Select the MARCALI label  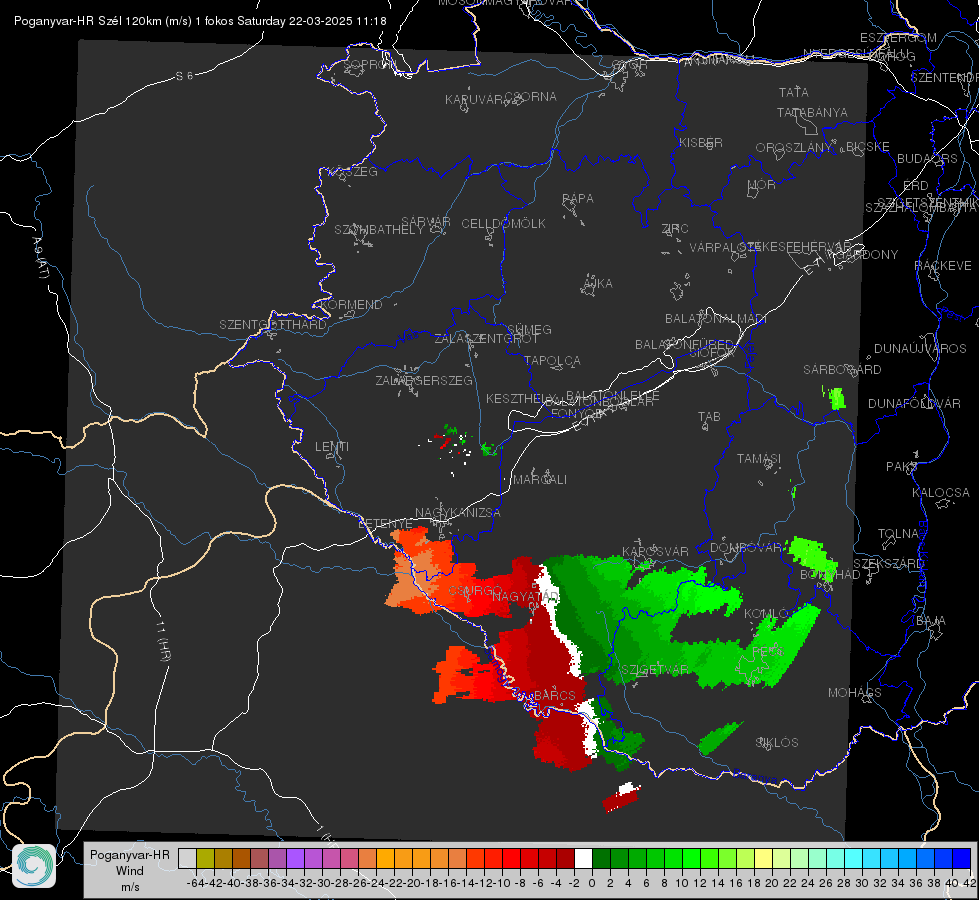coord(540,480)
